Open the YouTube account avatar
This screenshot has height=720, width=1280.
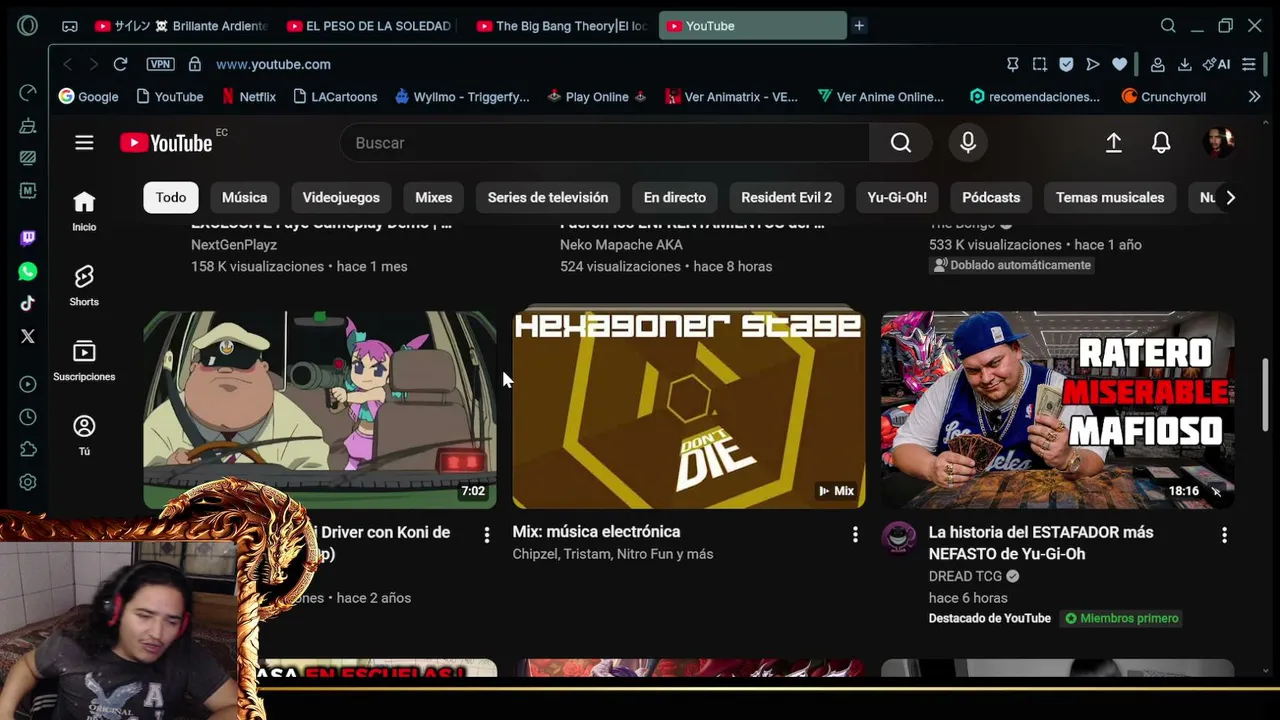point(1218,143)
